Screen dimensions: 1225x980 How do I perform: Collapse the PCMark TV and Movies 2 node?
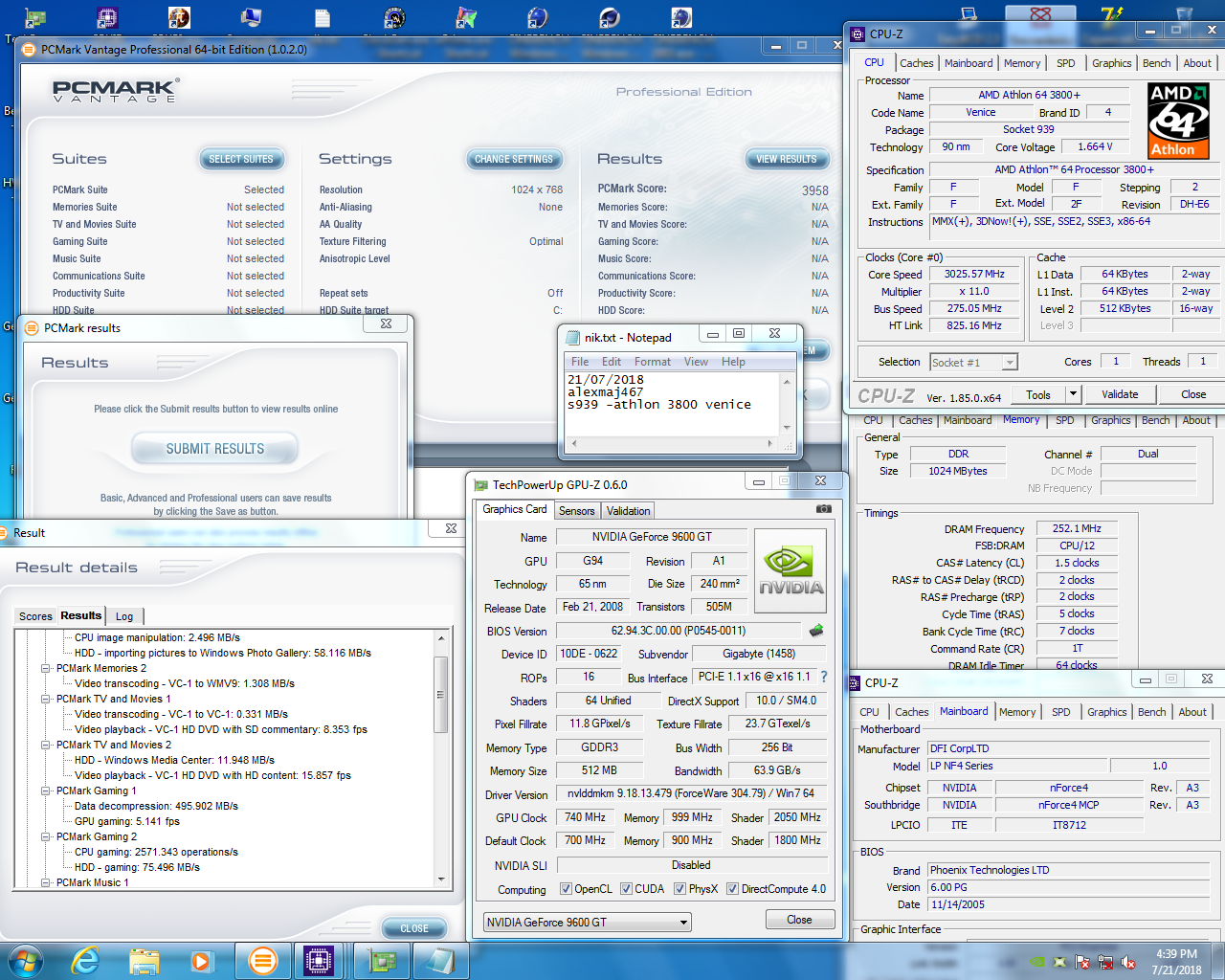45,745
